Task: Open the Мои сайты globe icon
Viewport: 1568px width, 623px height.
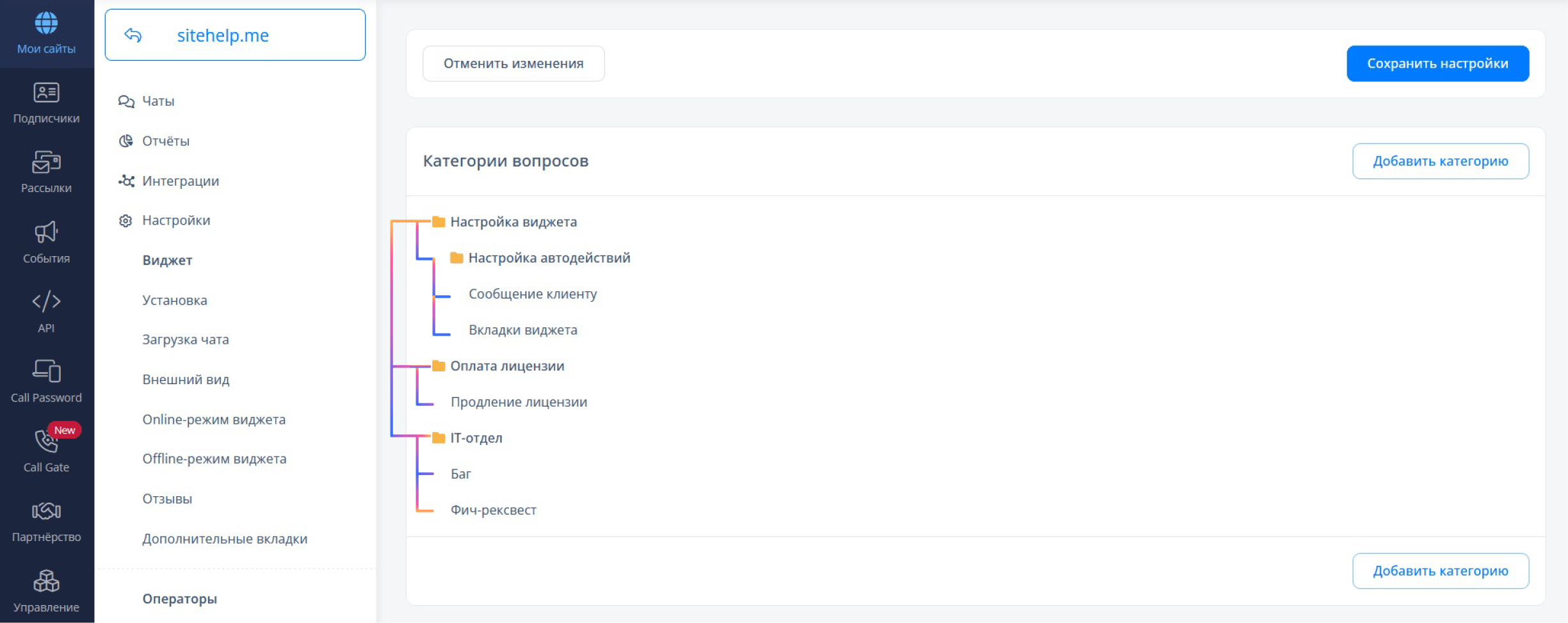Action: coord(46,23)
